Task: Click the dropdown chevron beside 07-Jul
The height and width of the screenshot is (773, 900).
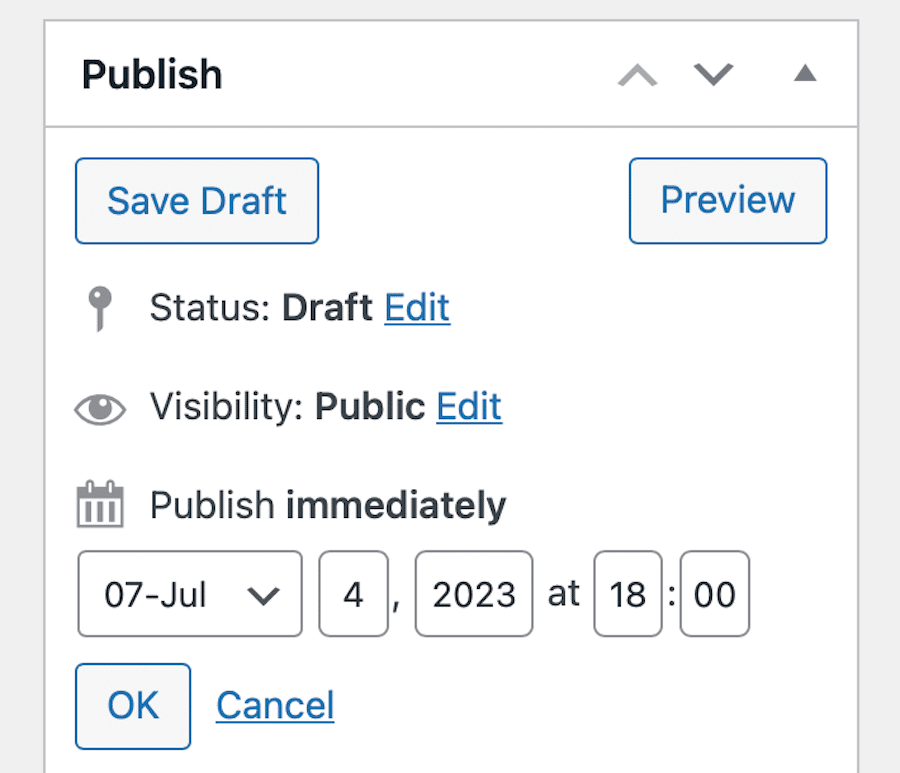Action: [x=265, y=594]
